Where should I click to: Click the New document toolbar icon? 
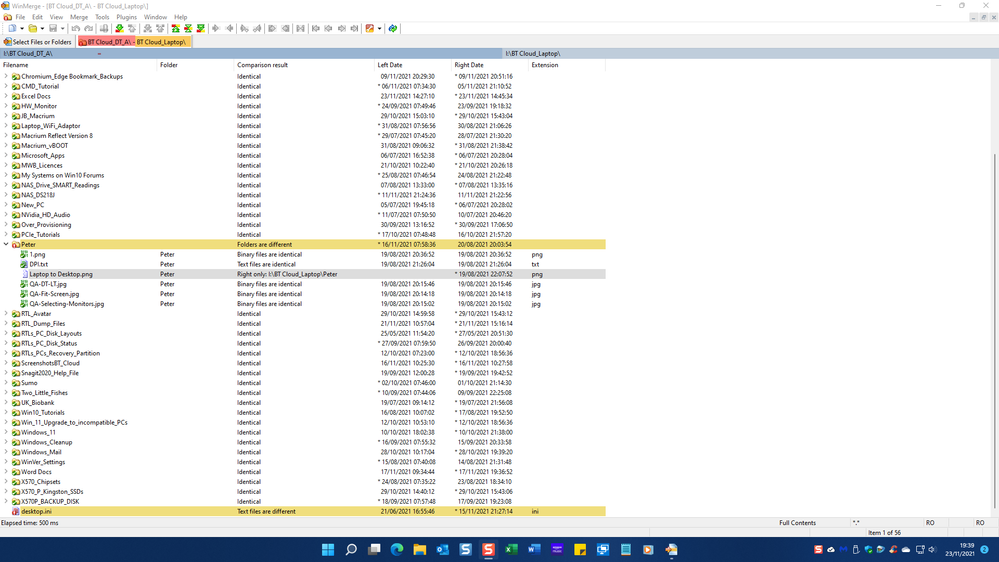(x=11, y=29)
